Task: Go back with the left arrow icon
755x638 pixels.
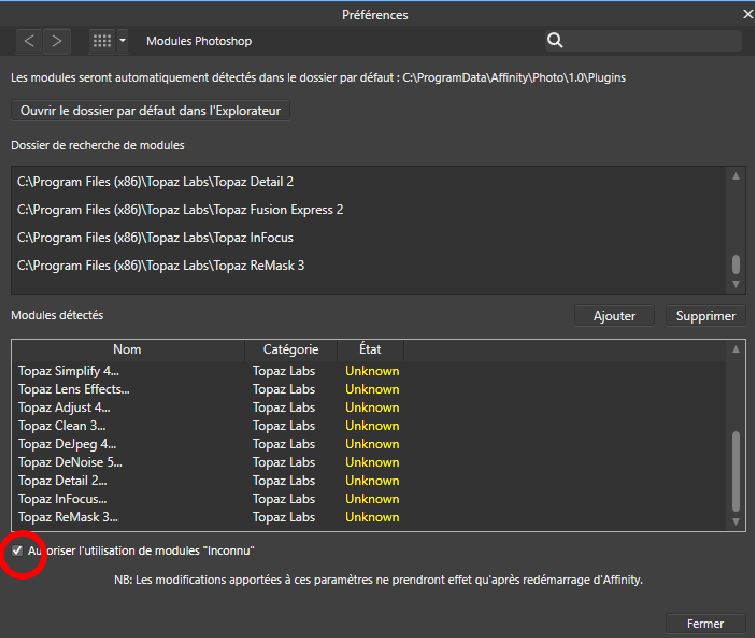Action: pyautogui.click(x=29, y=41)
